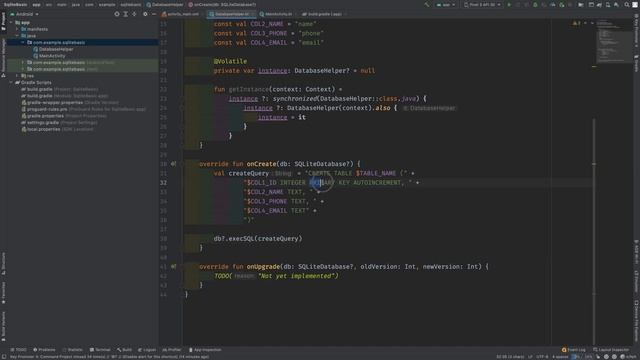The image size is (640, 360).
Task: Open proguard-rules.pro file
Action: tap(84, 109)
